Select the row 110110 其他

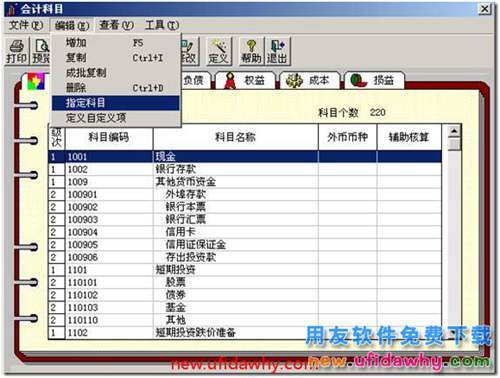click(x=245, y=320)
